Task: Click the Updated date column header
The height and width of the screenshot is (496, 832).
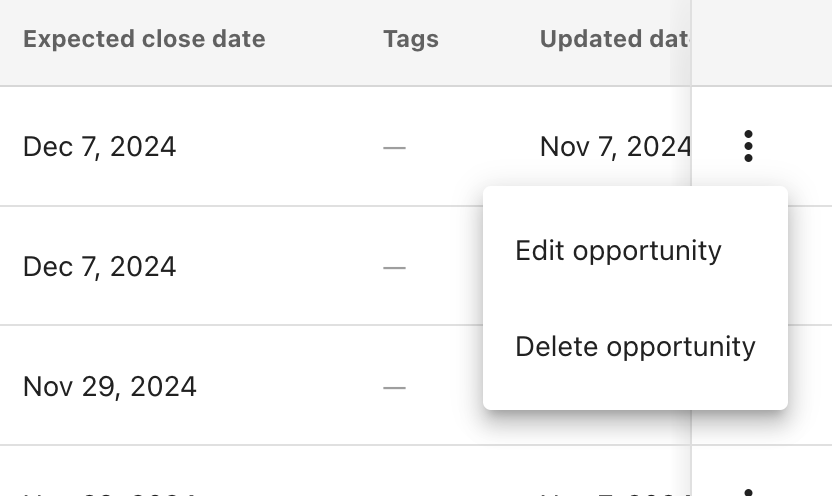Action: coord(614,40)
